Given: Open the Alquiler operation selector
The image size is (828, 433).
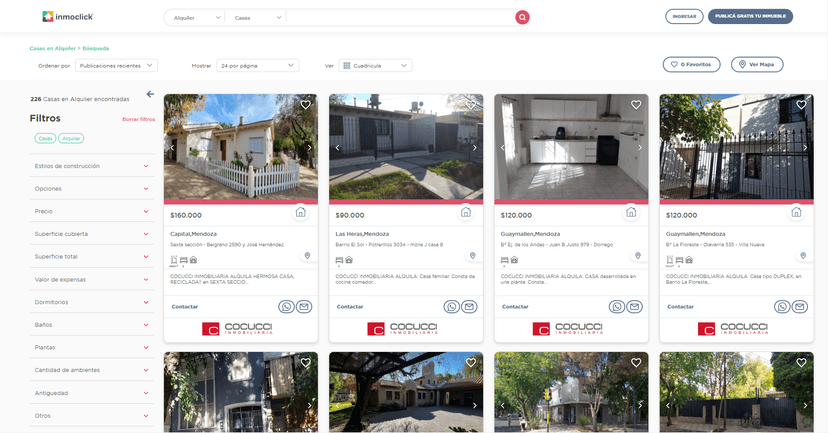Looking at the screenshot, I should 194,17.
